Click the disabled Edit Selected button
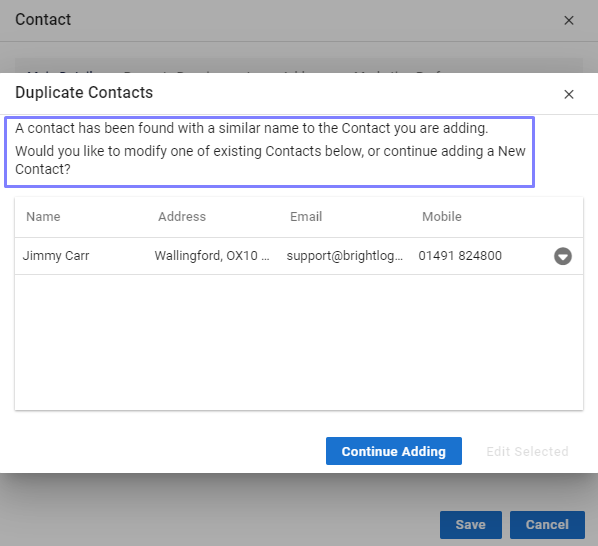The image size is (598, 546). [x=527, y=451]
